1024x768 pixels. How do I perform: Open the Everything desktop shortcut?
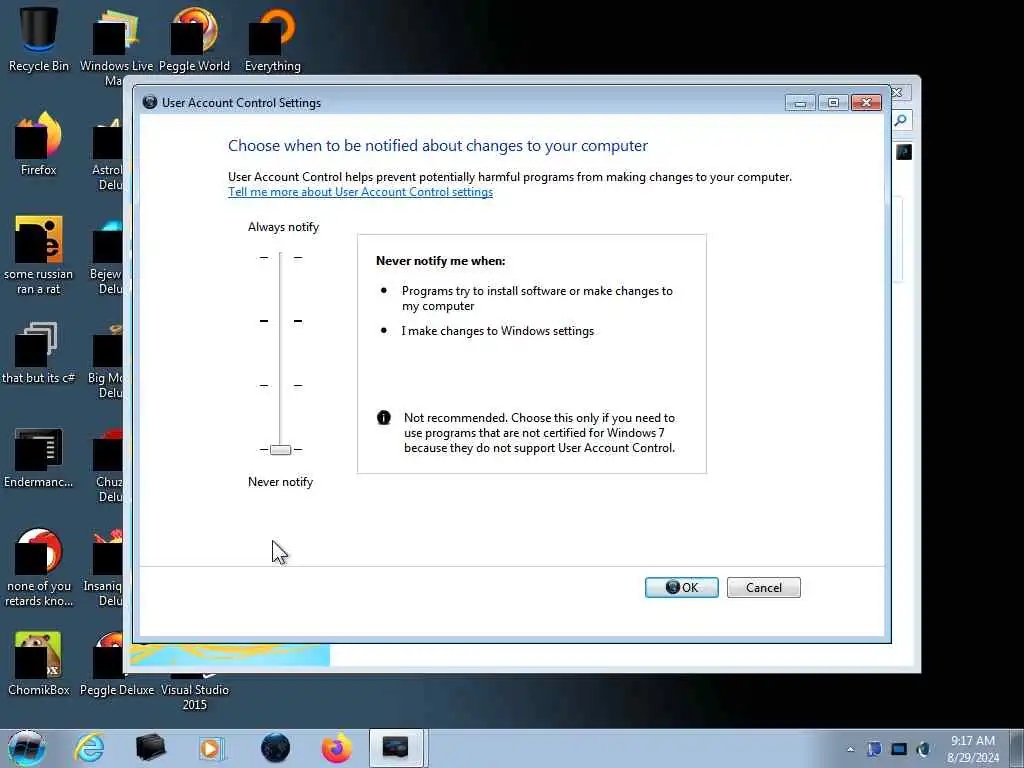coord(273,38)
